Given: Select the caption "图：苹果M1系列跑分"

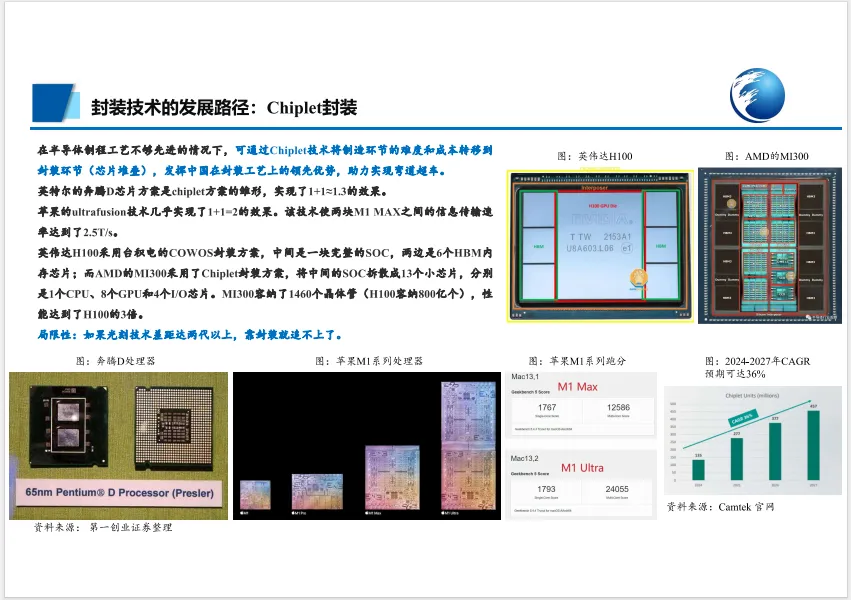Looking at the screenshot, I should pyautogui.click(x=577, y=361).
